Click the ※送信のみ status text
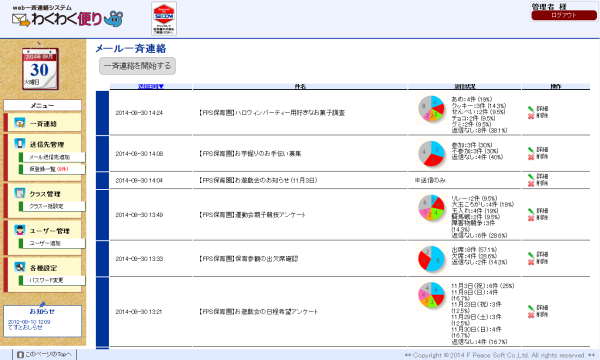Image resolution: width=600 pixels, height=360 pixels. (430, 180)
